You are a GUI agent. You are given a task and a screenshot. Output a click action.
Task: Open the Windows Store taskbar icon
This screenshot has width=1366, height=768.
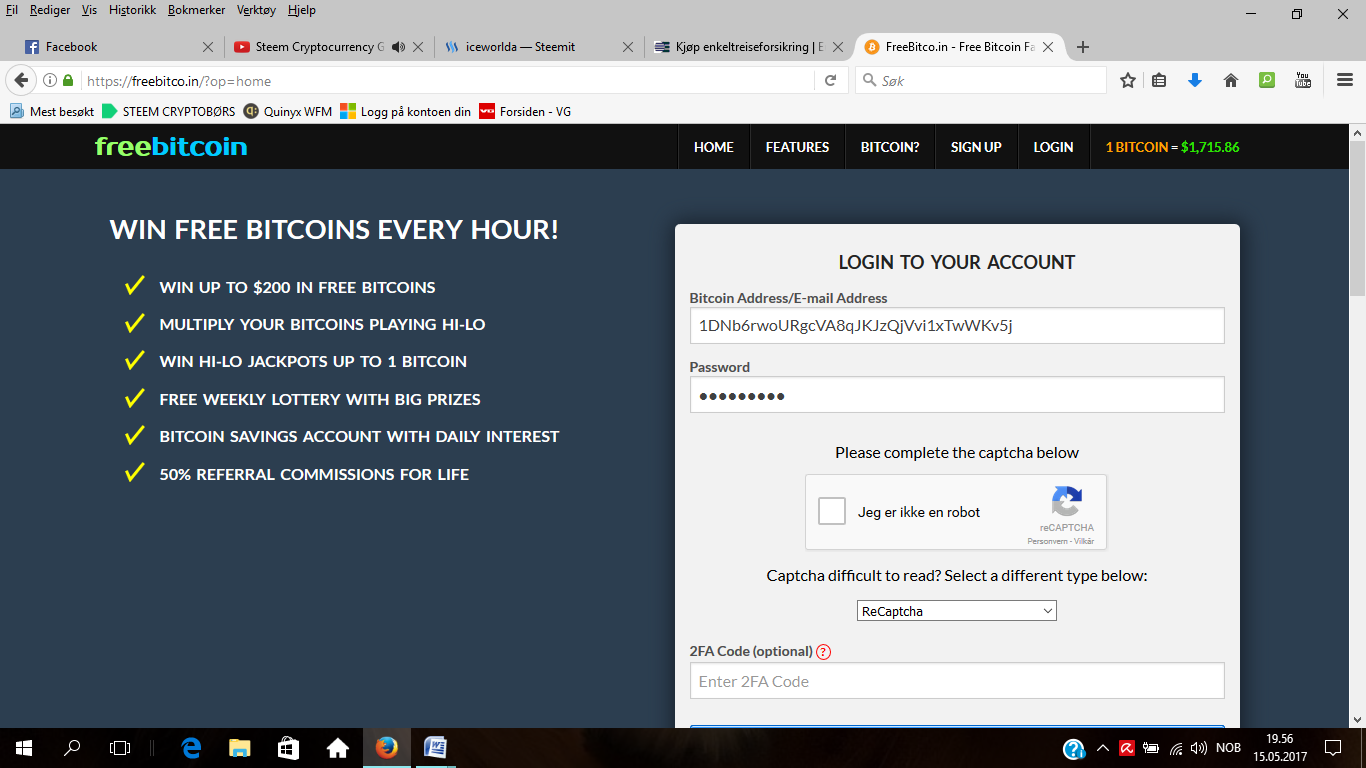pyautogui.click(x=288, y=747)
